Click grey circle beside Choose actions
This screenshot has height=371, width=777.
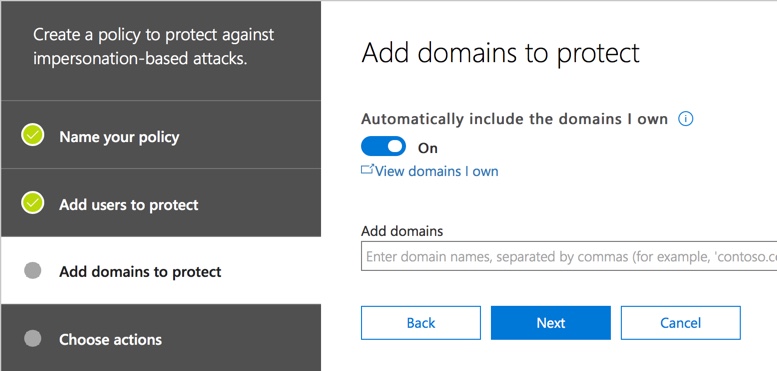click(x=33, y=338)
